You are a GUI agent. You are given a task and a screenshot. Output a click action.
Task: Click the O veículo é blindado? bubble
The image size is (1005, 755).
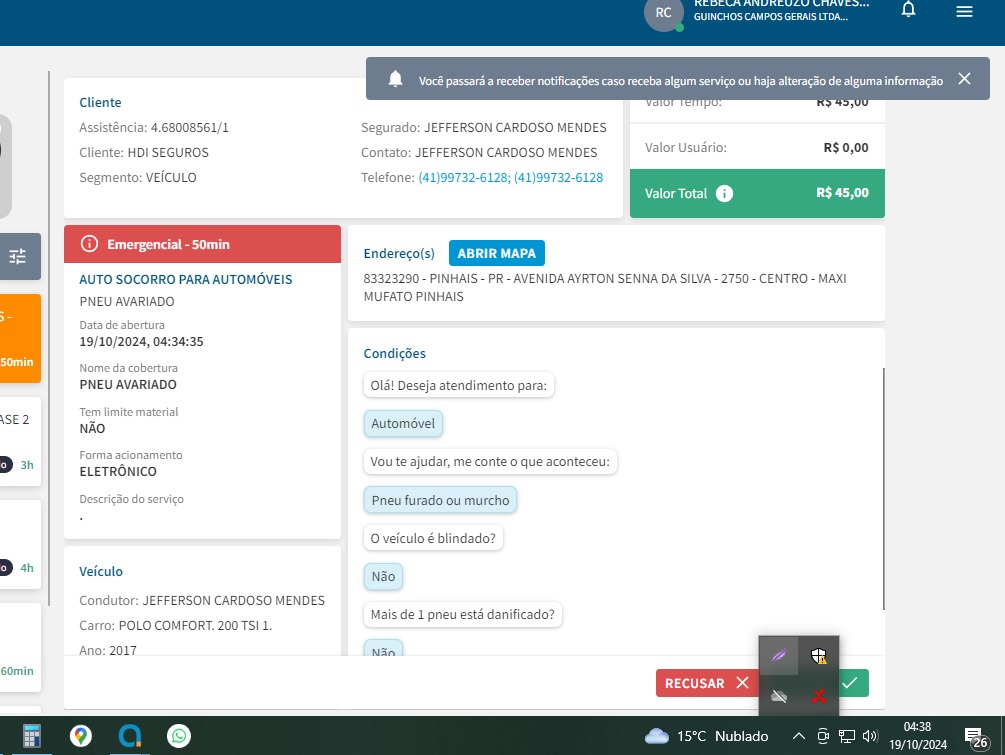pos(433,538)
